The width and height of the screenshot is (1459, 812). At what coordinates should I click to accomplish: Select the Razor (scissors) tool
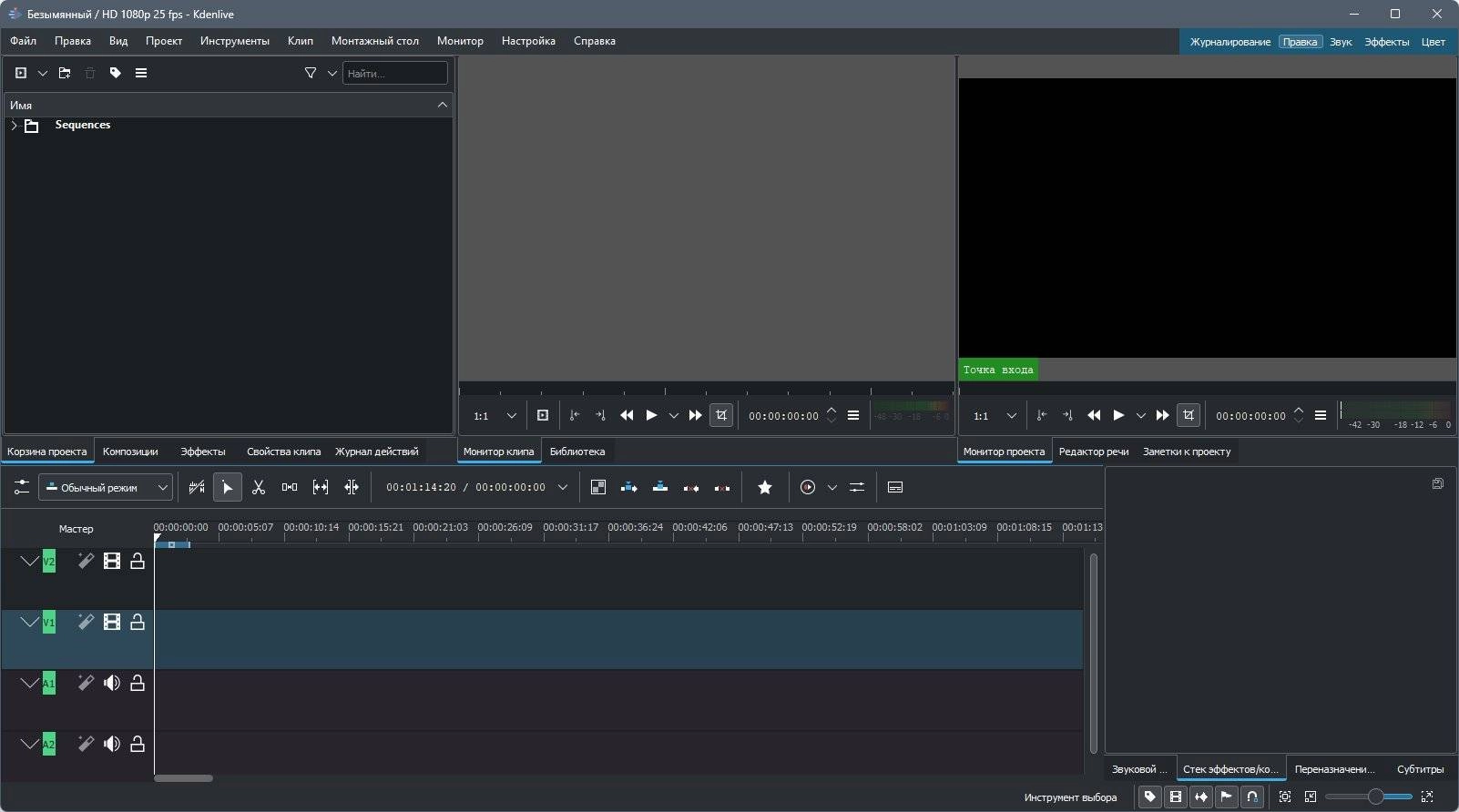259,488
